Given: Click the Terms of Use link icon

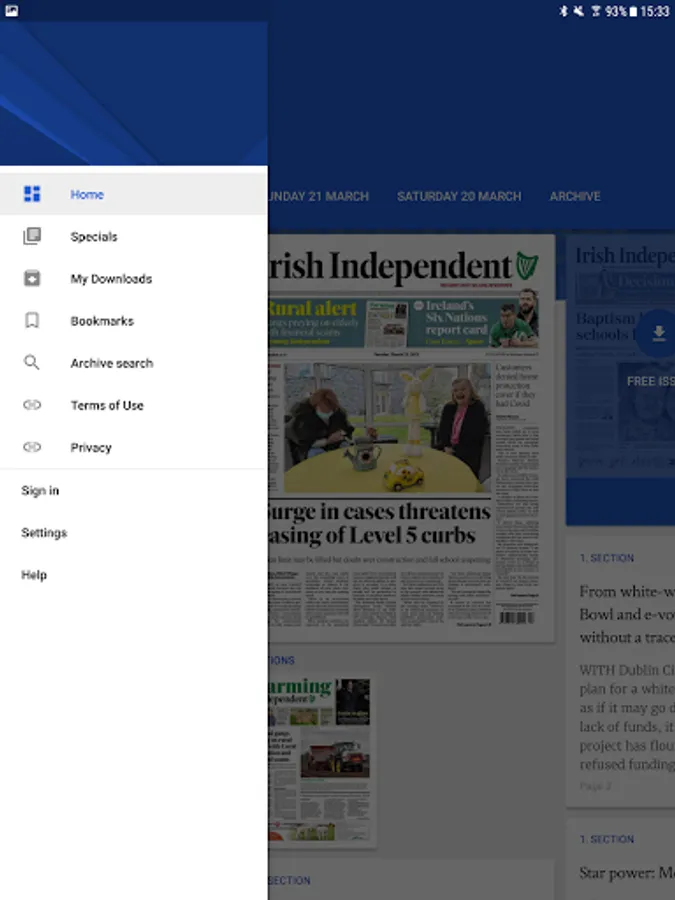Looking at the screenshot, I should click(32, 405).
